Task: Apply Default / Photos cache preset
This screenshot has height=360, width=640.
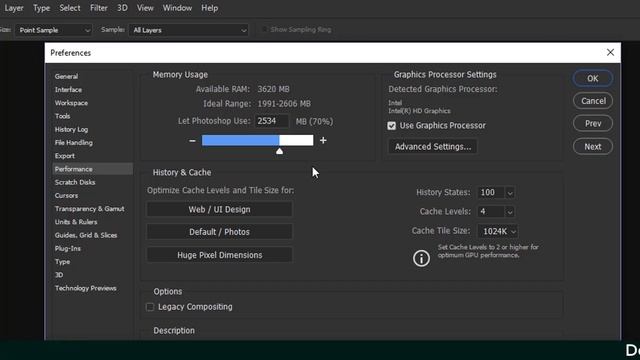Action: click(219, 232)
